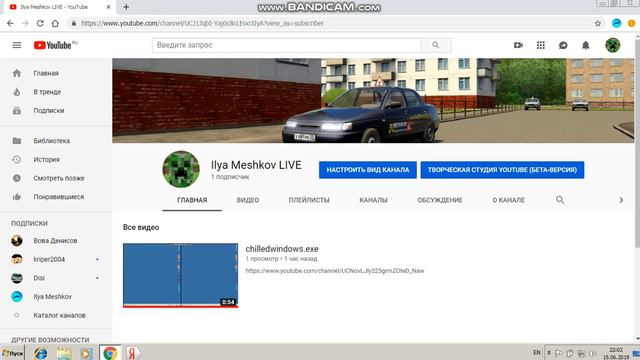Click the browser reload button
Screen dimensions: 640x360
pos(40,23)
